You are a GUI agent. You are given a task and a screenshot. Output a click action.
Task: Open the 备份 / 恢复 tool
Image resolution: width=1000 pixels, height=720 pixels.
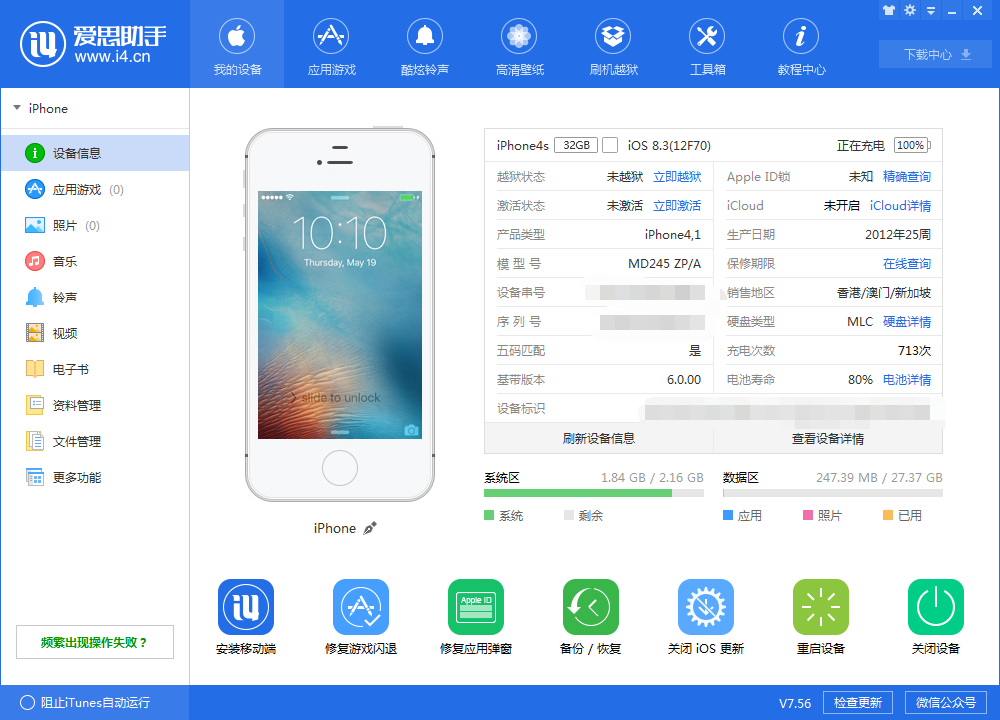point(591,607)
